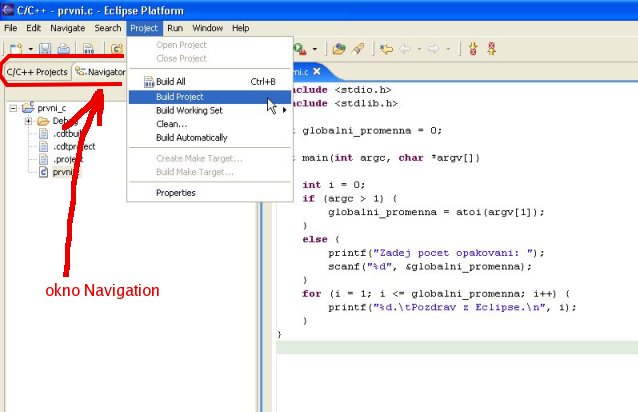This screenshot has width=638, height=412.
Task: Switch to C/C++ Projects tab
Action: point(37,72)
